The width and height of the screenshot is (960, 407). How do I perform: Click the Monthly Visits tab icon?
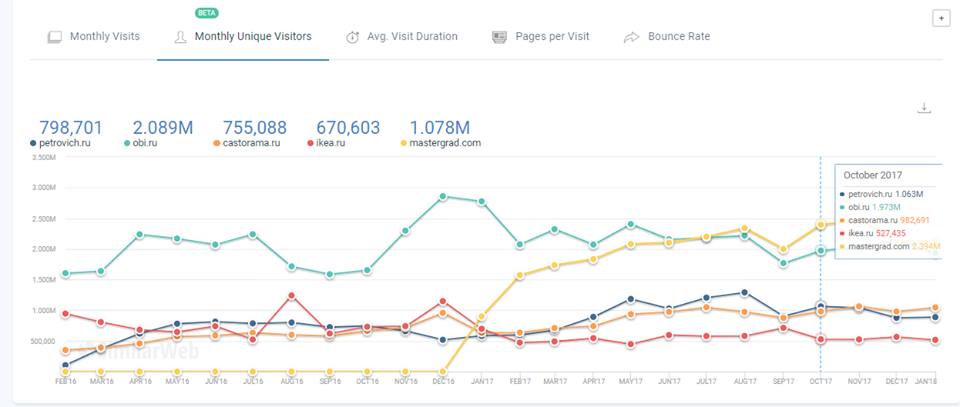click(x=55, y=37)
